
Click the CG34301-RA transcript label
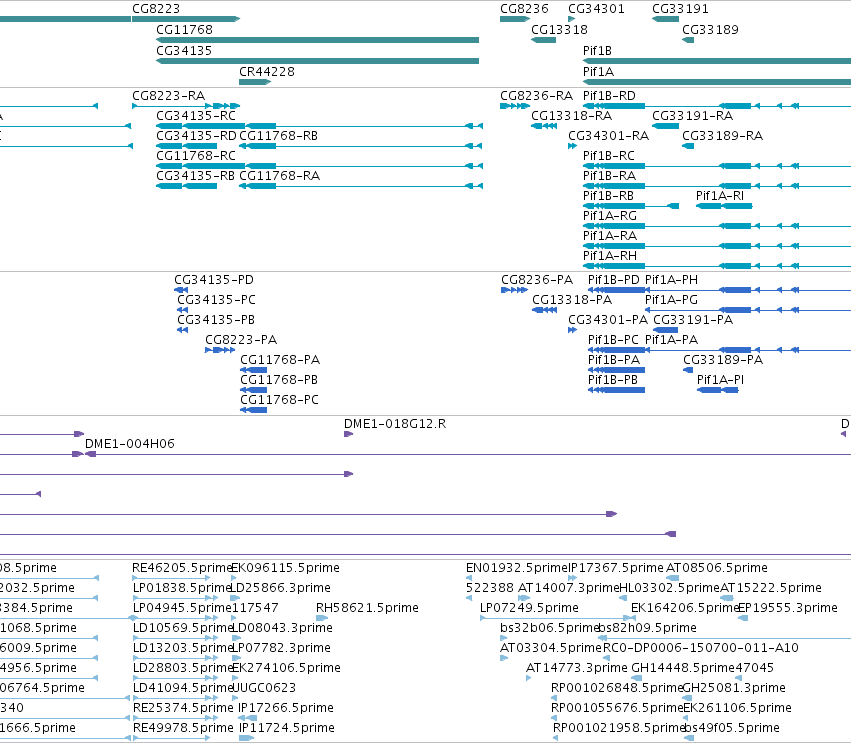608,136
